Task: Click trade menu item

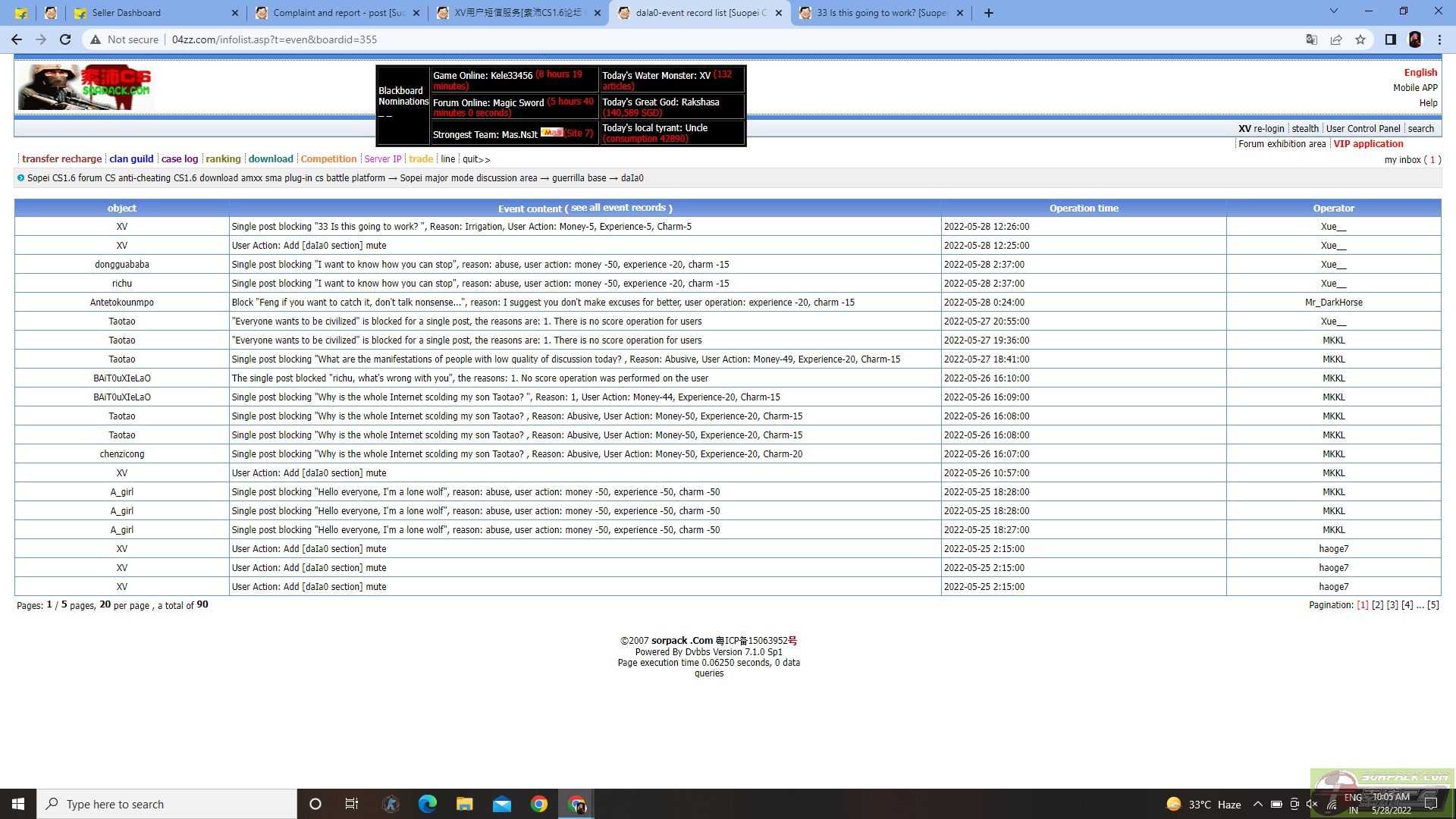Action: [x=421, y=159]
